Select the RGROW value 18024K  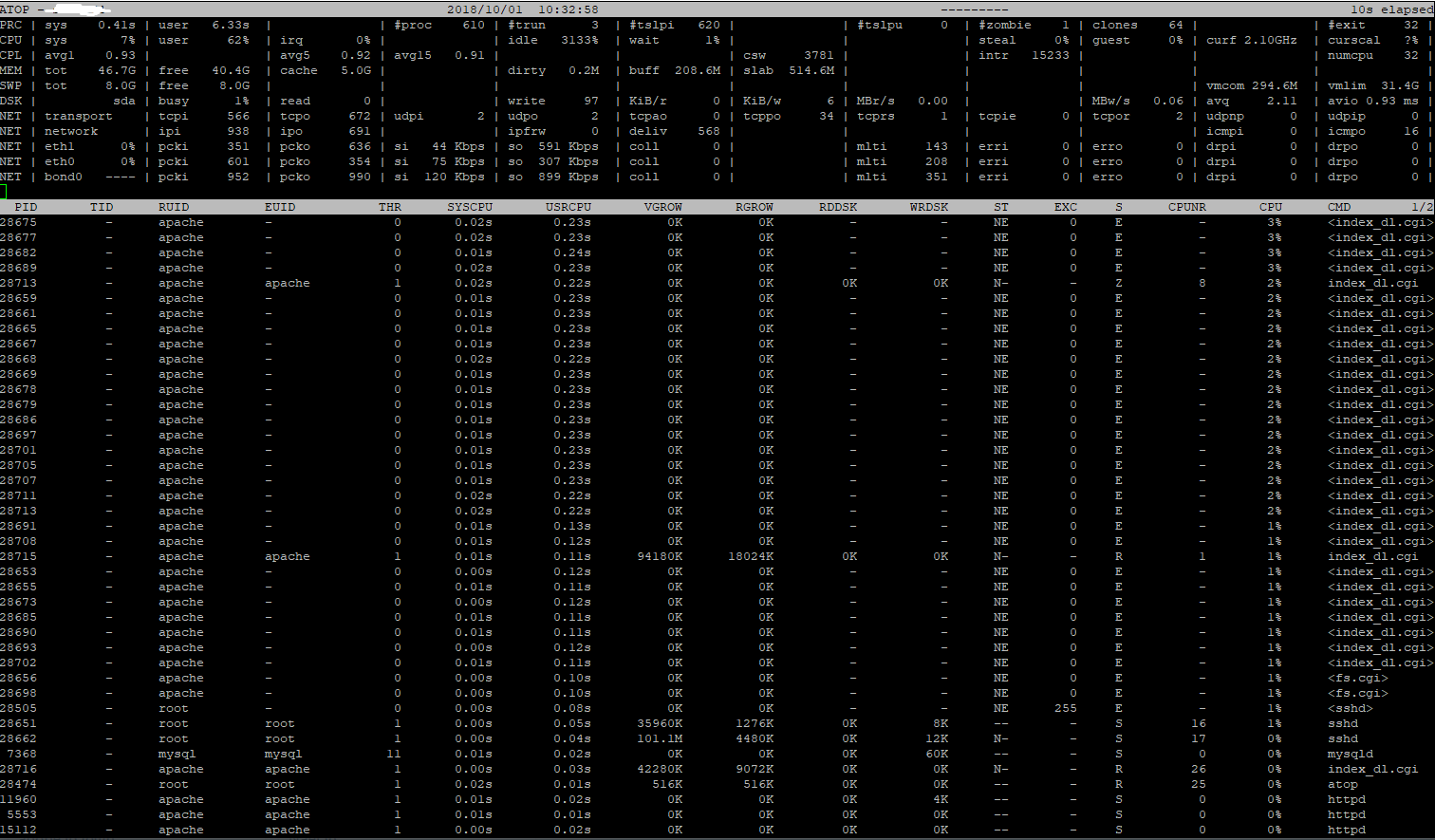751,556
